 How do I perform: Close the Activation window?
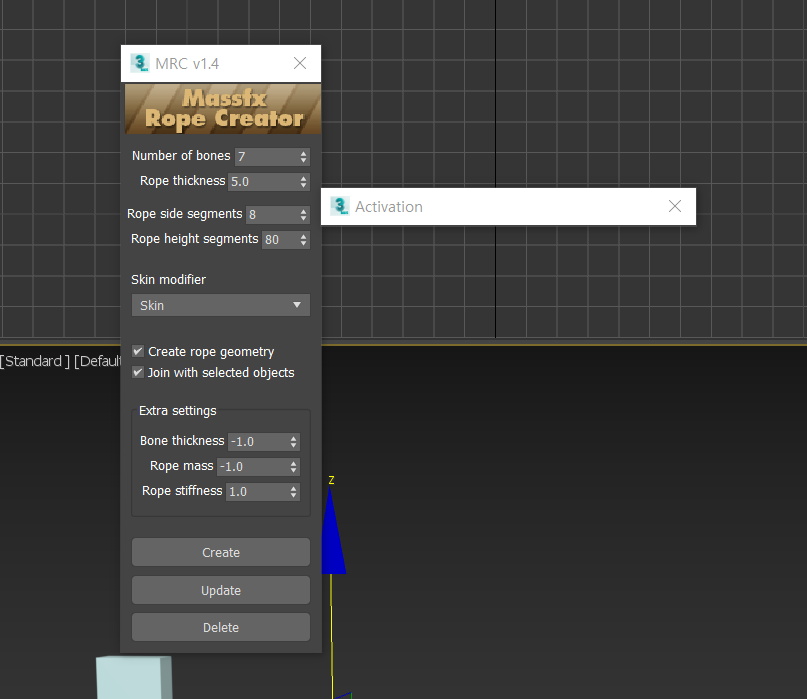point(675,206)
